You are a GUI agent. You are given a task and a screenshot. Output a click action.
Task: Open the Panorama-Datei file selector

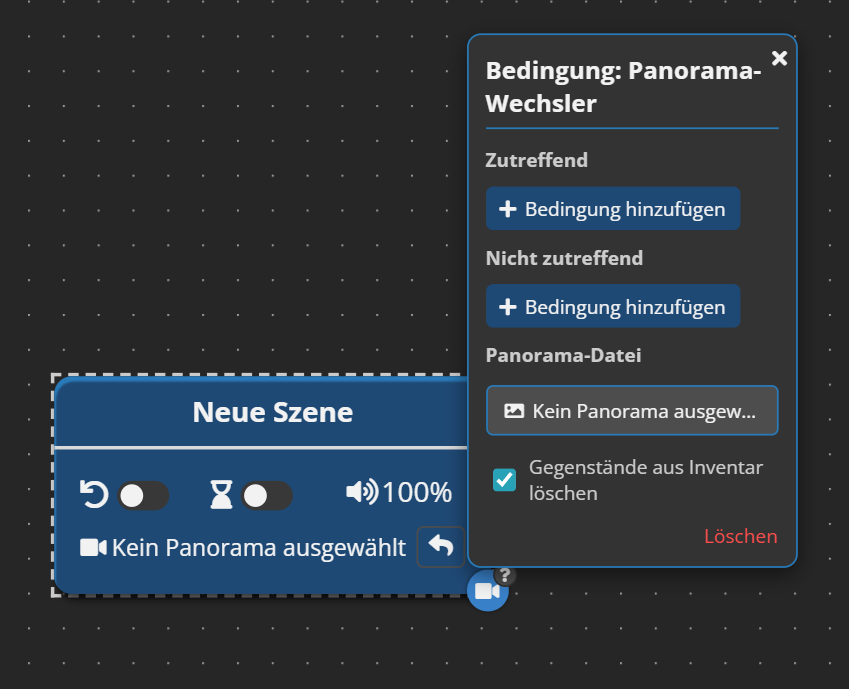pos(632,410)
